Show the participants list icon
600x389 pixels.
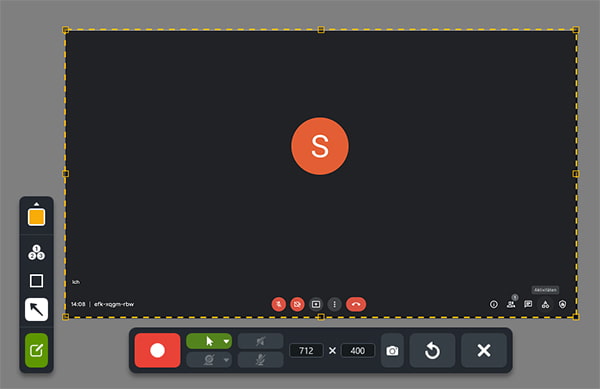pos(511,304)
